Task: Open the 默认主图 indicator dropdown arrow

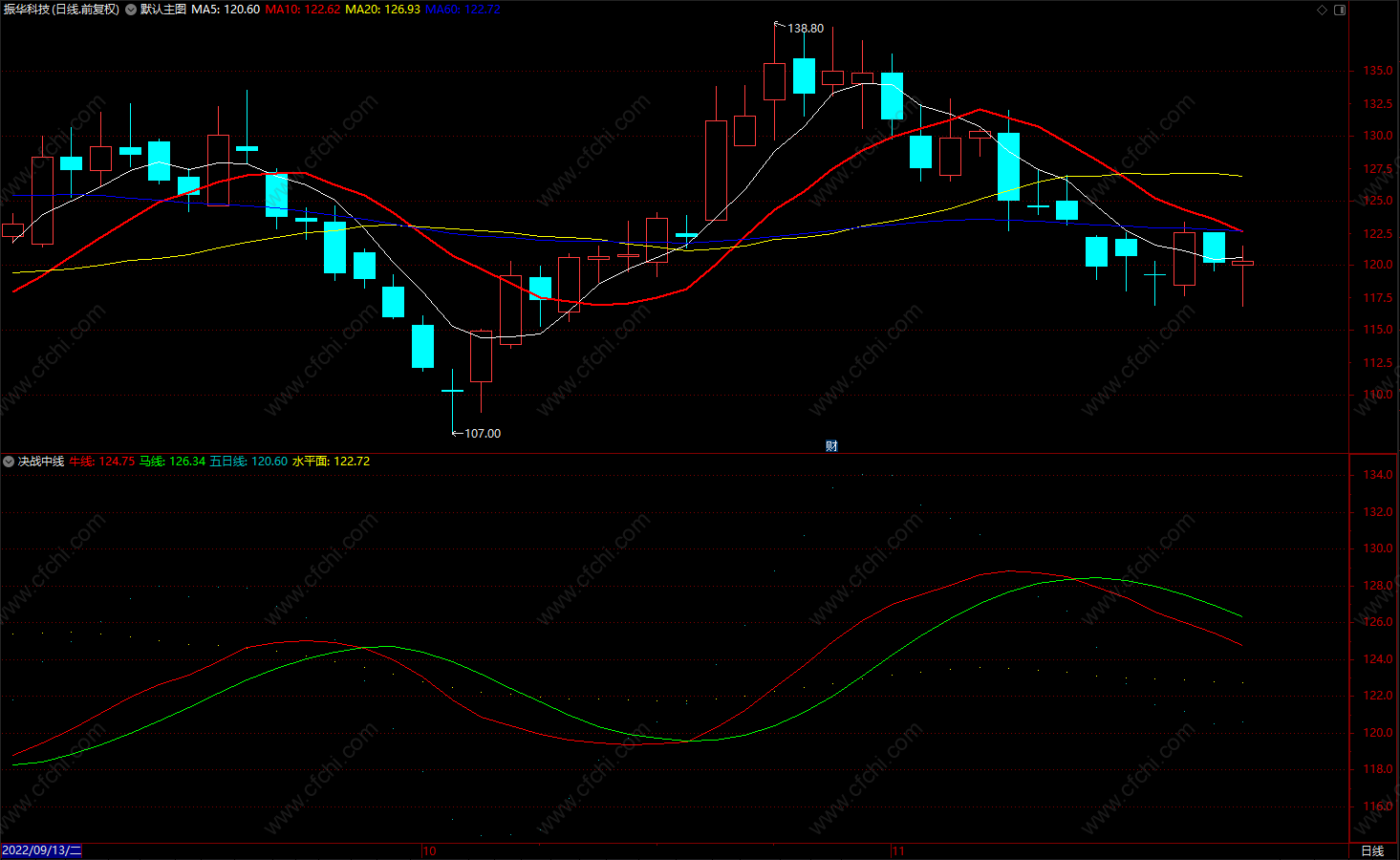Action: [x=131, y=10]
